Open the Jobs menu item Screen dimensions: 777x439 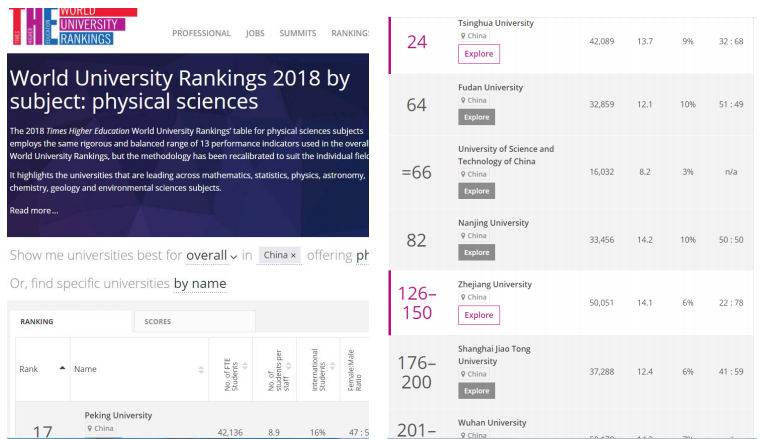255,33
